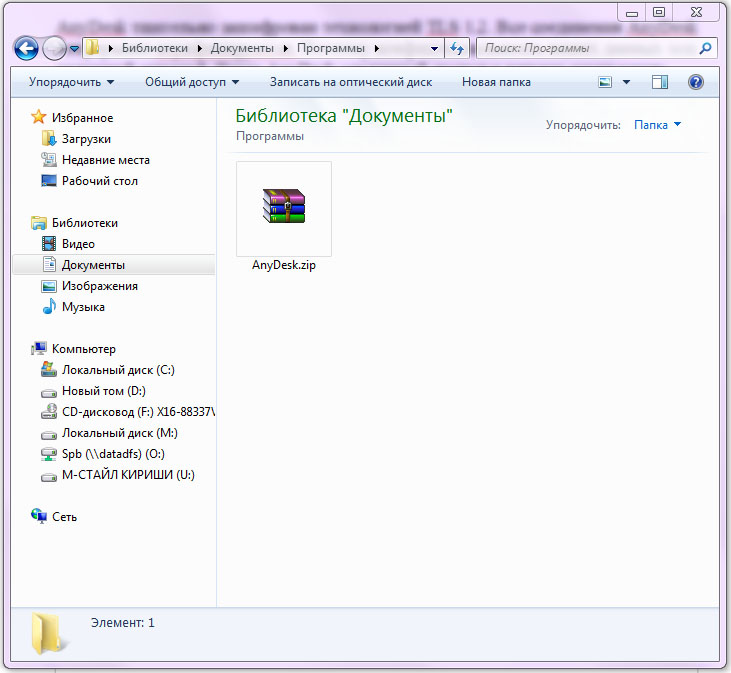
Task: Expand arrow after Программы breadcrumb
Action: 377,48
